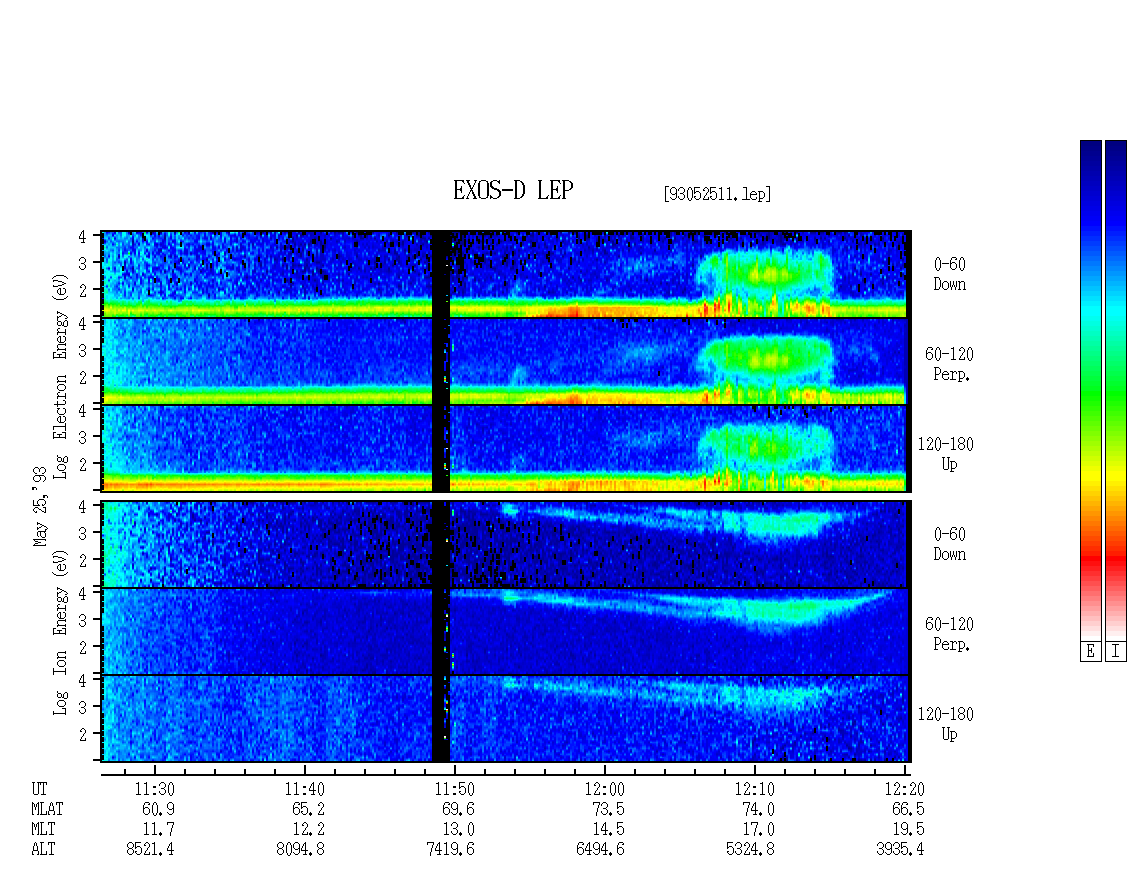Screen dimensions: 1130x875
Task: Click electron 60-120 Perp. panel label
Action: tap(949, 365)
